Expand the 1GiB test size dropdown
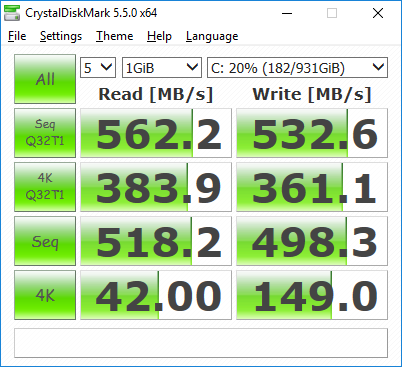 [162, 68]
